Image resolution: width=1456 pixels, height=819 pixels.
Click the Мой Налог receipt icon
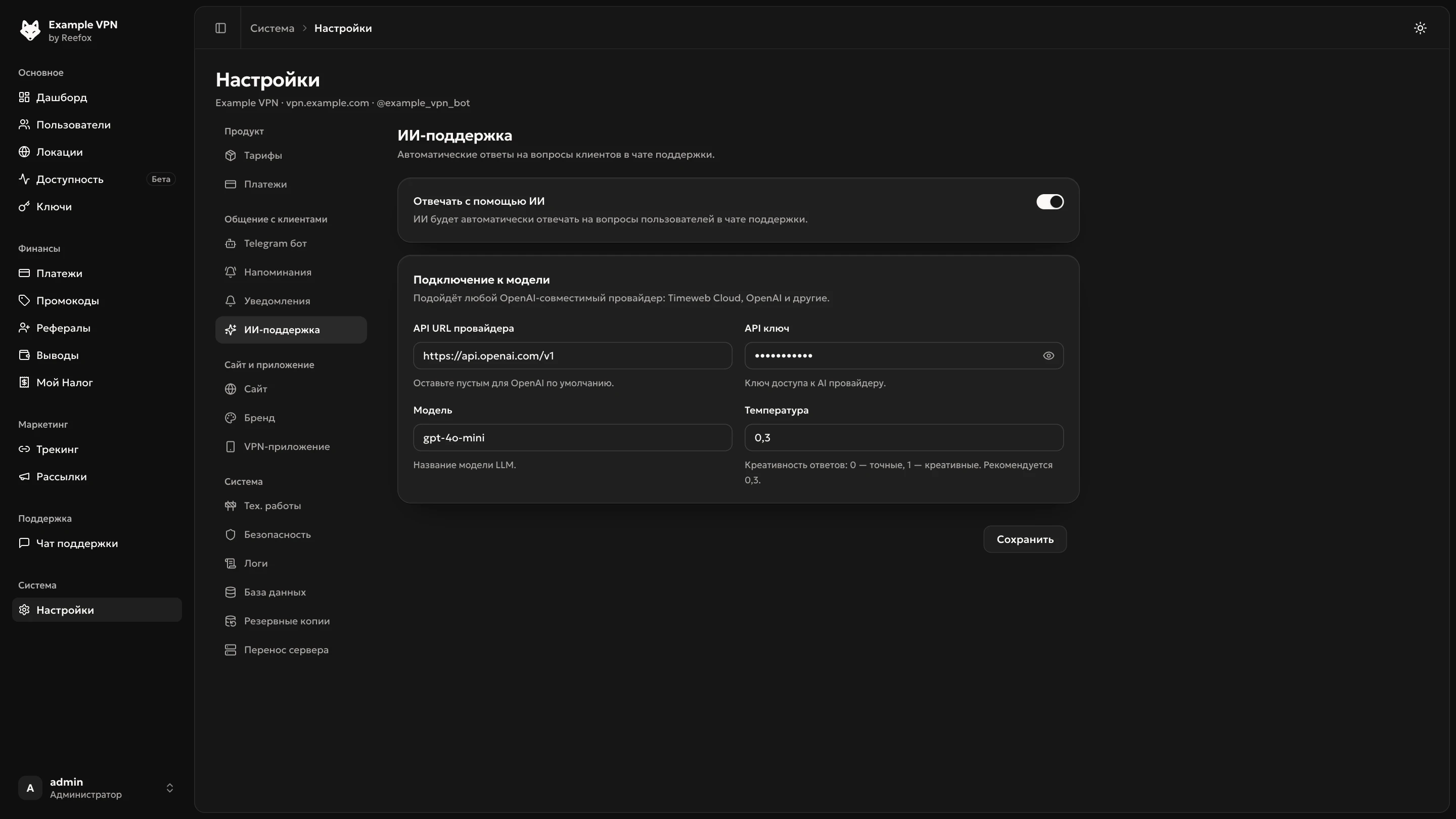[24, 382]
